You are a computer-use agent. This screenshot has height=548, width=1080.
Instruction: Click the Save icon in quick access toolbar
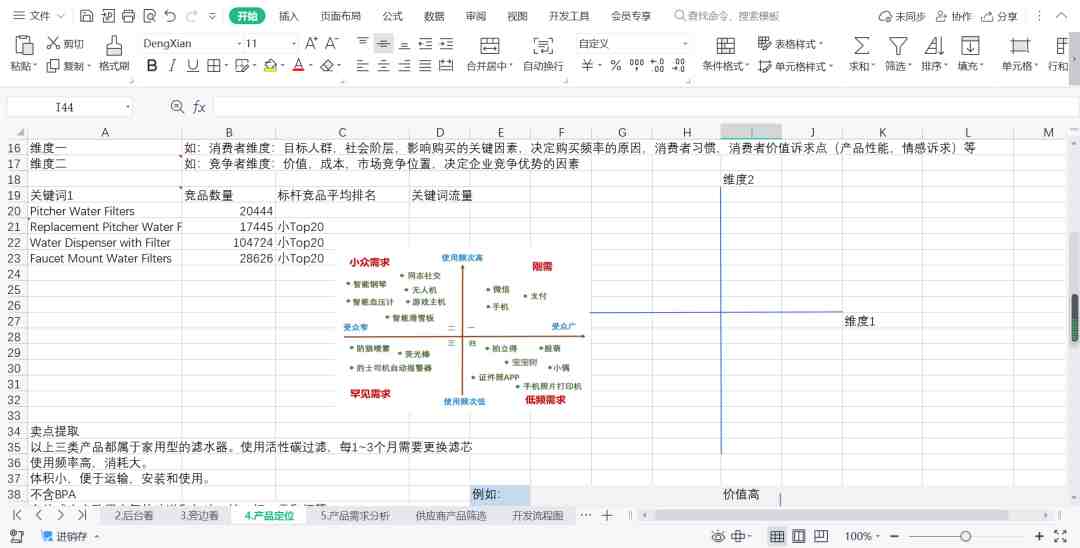coord(87,16)
